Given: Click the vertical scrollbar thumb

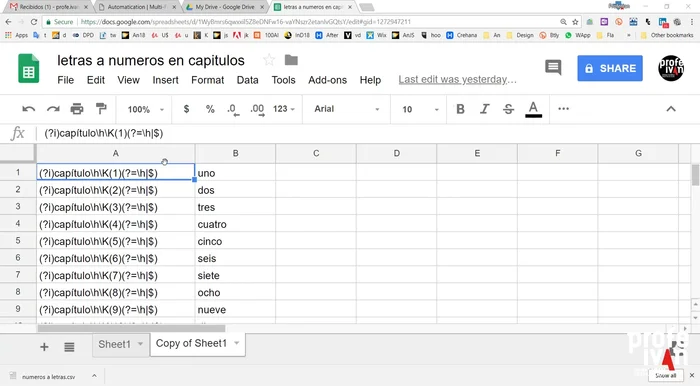Looking at the screenshot, I should click(695, 174).
